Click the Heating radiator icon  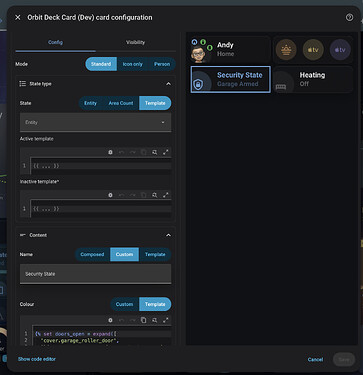[281, 87]
